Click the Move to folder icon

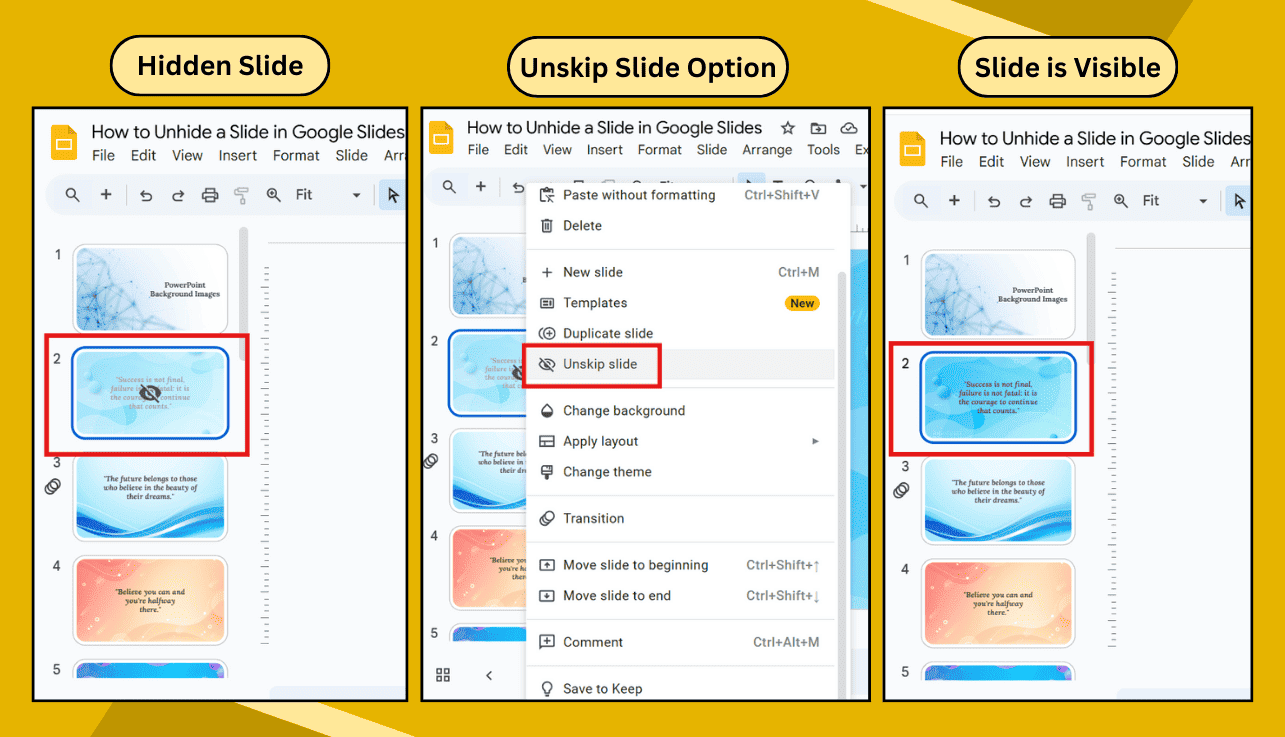[818, 128]
